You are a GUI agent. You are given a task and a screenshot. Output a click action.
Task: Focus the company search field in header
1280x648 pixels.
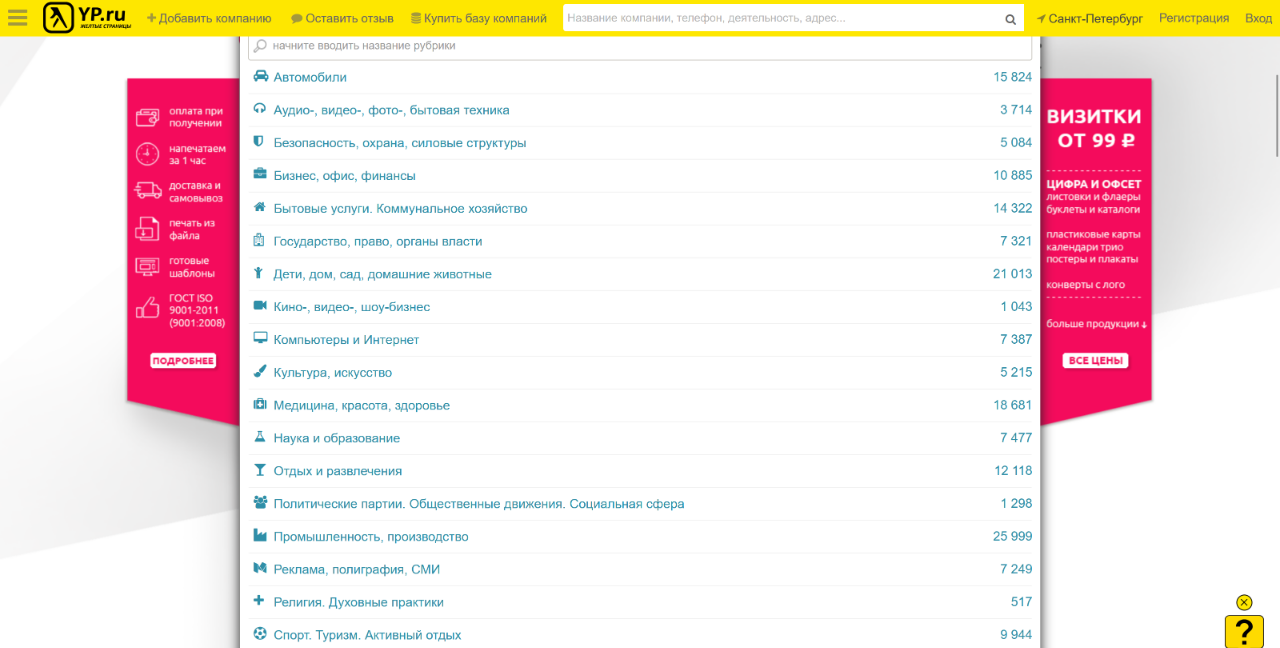pyautogui.click(x=782, y=18)
